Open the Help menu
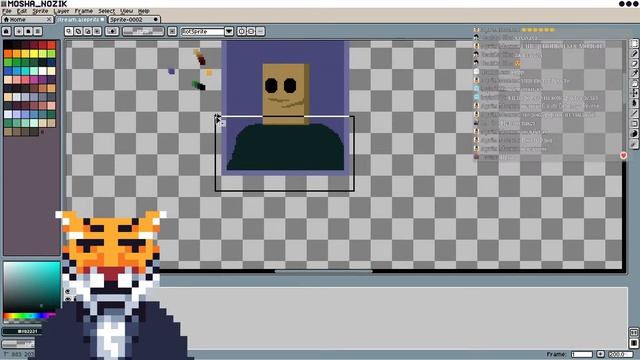640x360 pixels. point(144,11)
